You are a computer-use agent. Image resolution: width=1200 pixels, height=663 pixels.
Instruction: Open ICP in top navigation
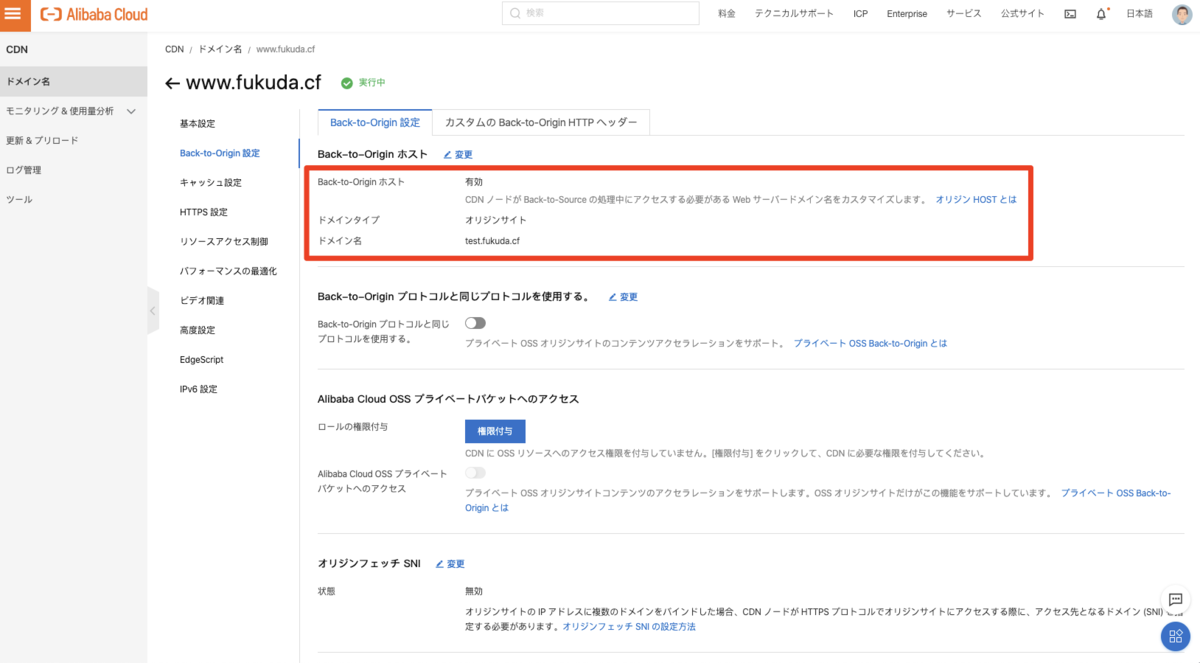(x=861, y=14)
